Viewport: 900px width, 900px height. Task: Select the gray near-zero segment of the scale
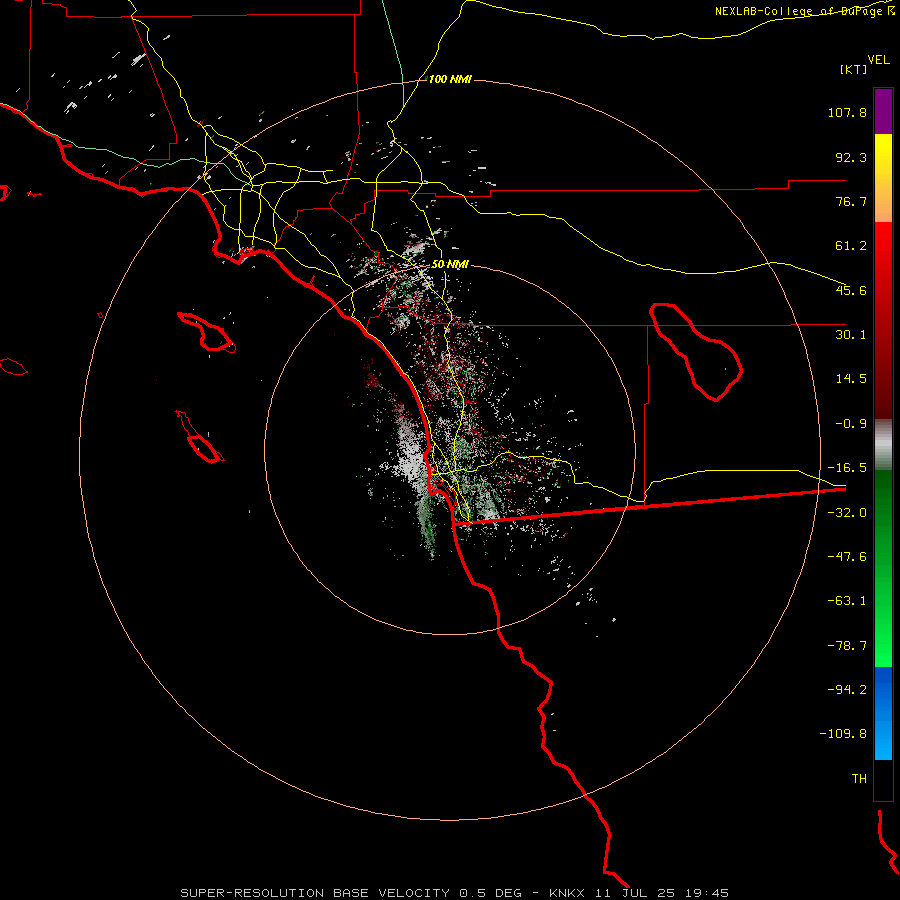[883, 444]
